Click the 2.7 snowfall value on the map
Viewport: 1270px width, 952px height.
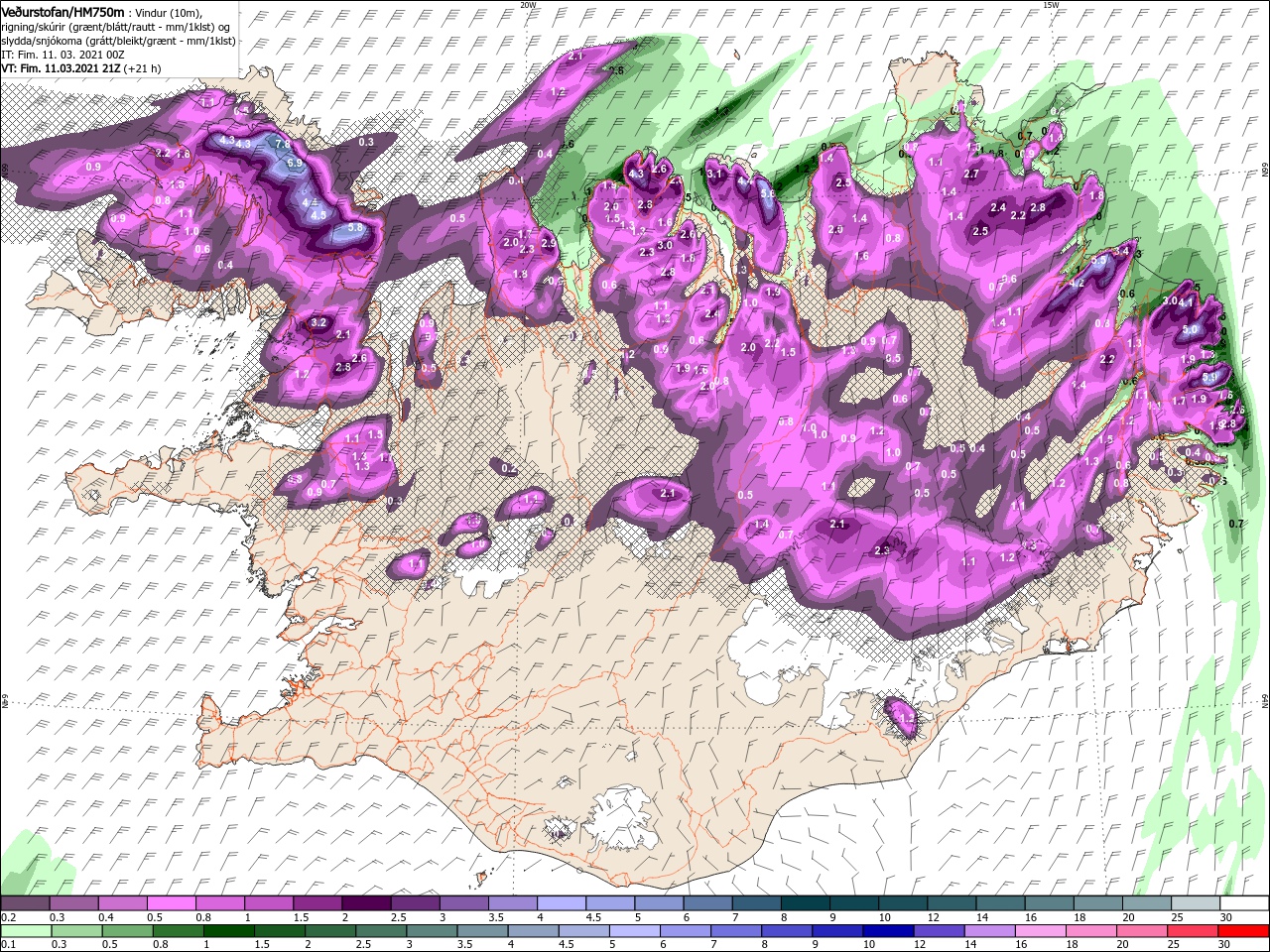pyautogui.click(x=971, y=175)
